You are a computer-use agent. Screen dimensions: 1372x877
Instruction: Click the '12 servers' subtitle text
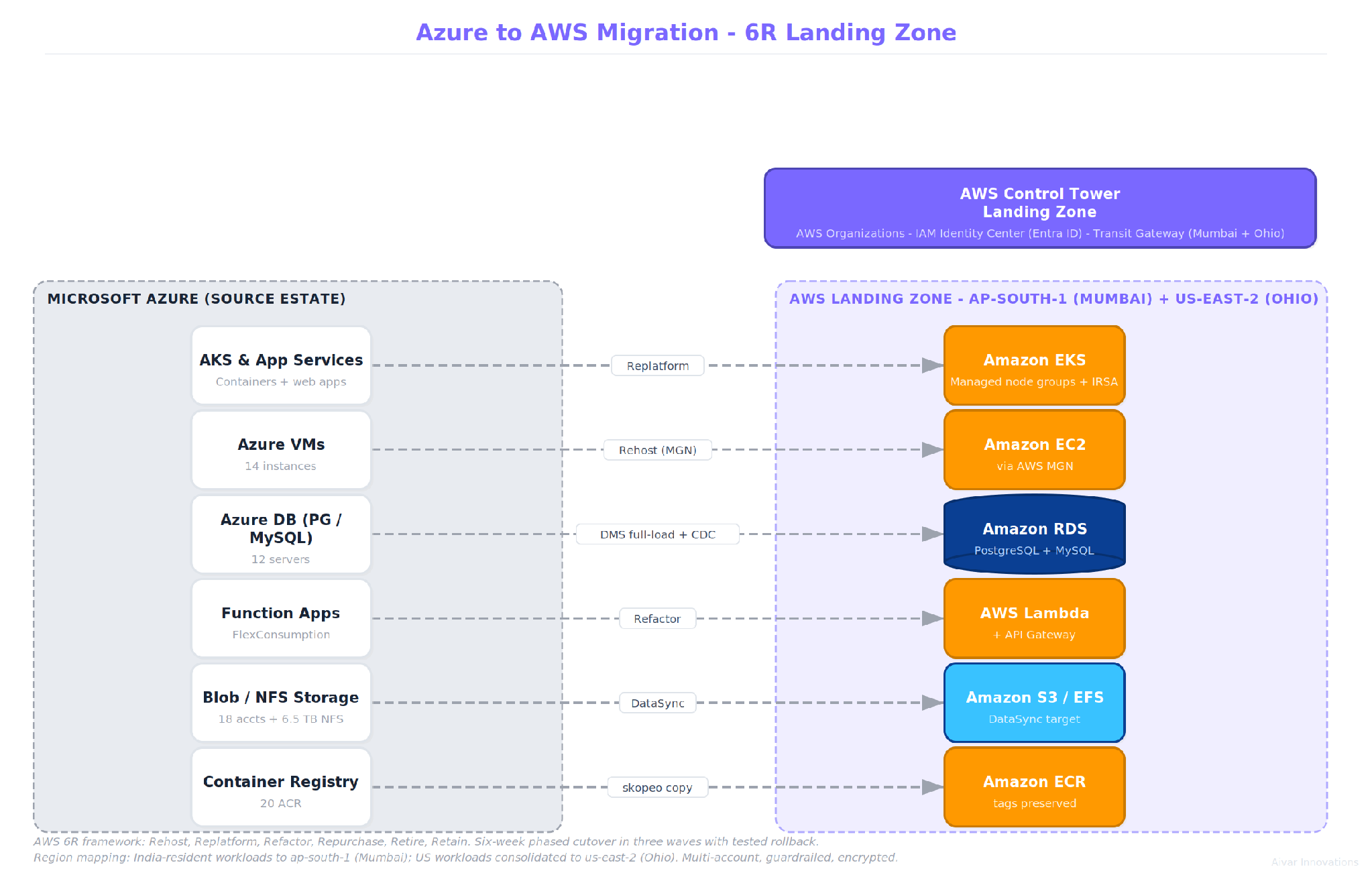coord(280,559)
